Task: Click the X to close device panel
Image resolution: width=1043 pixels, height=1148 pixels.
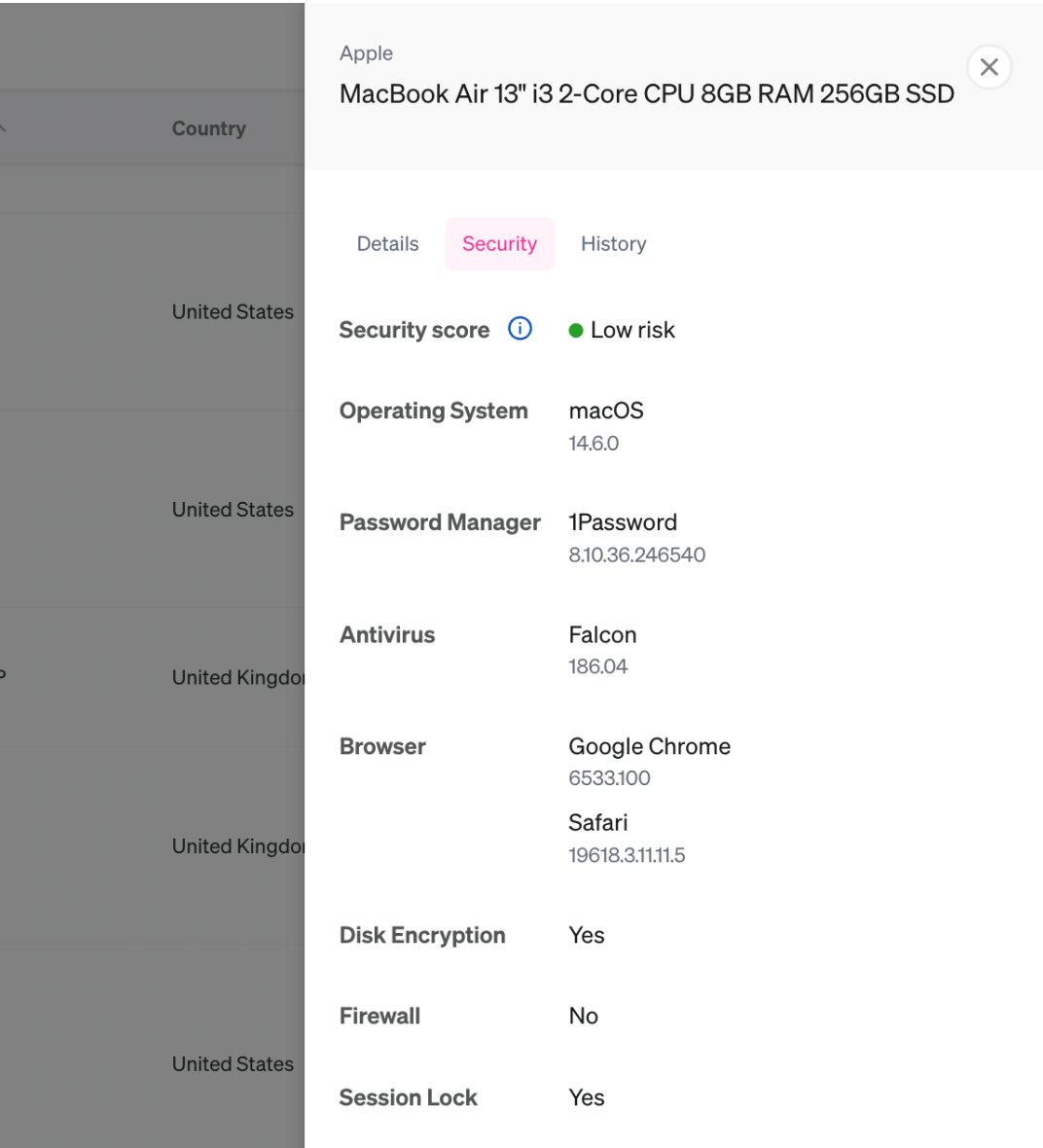Action: (989, 66)
